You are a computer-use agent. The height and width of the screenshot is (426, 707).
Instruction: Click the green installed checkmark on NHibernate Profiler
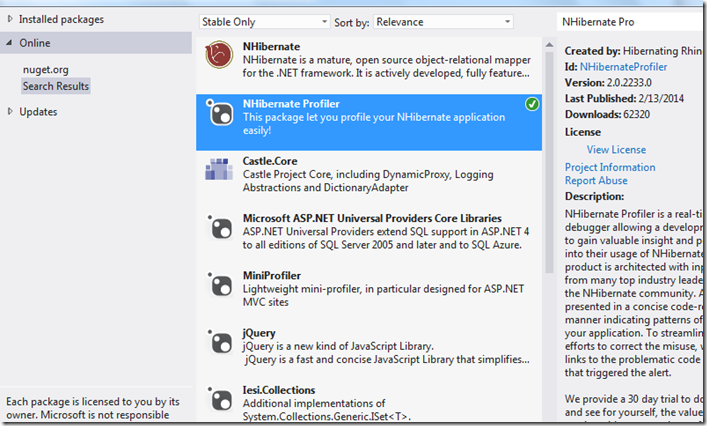pos(532,104)
